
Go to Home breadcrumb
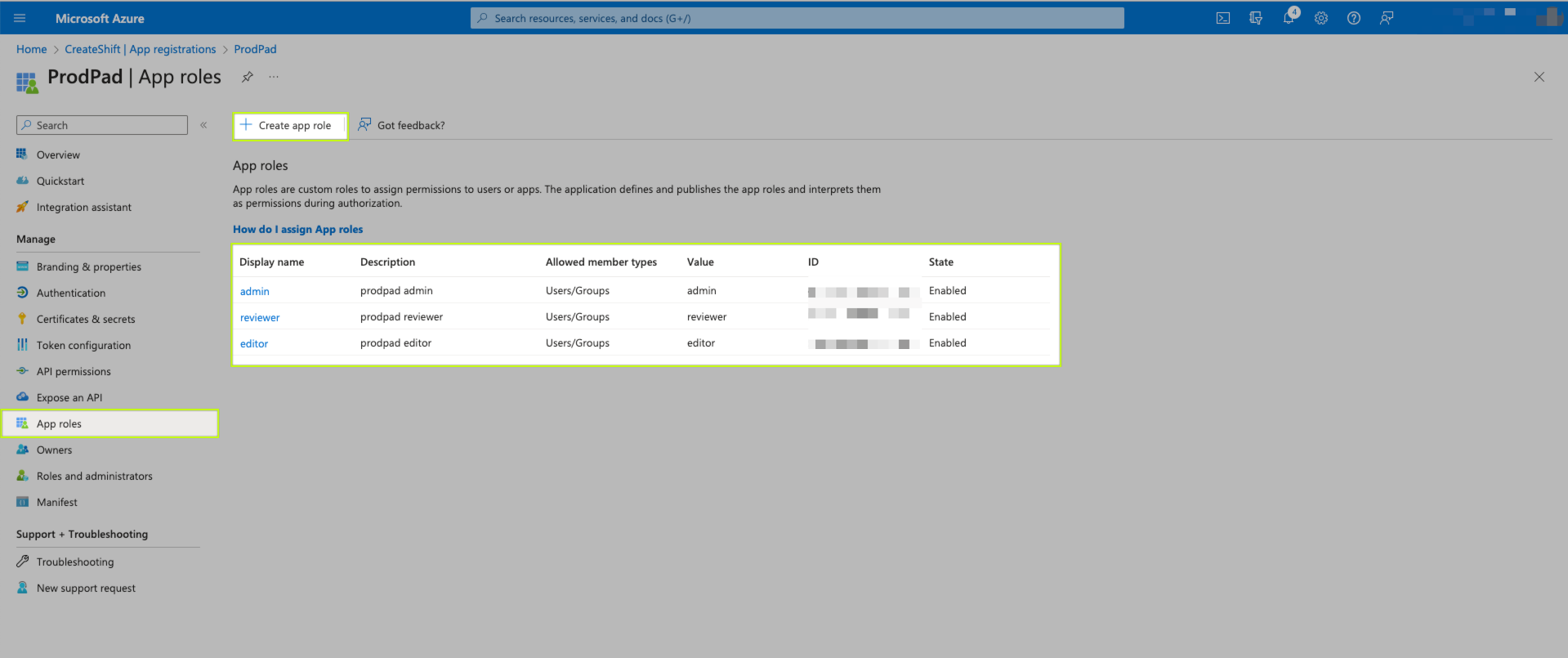point(32,49)
